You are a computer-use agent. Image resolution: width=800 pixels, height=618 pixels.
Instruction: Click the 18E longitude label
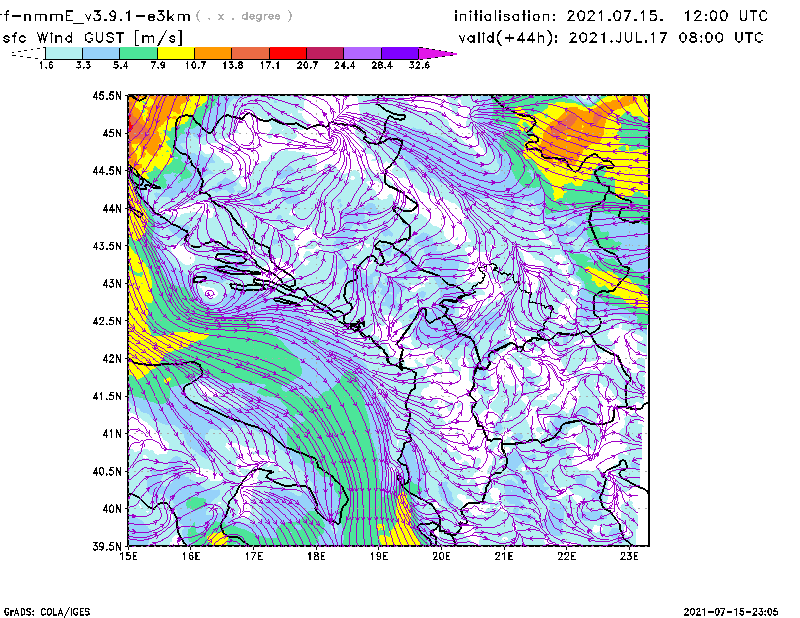coord(316,556)
